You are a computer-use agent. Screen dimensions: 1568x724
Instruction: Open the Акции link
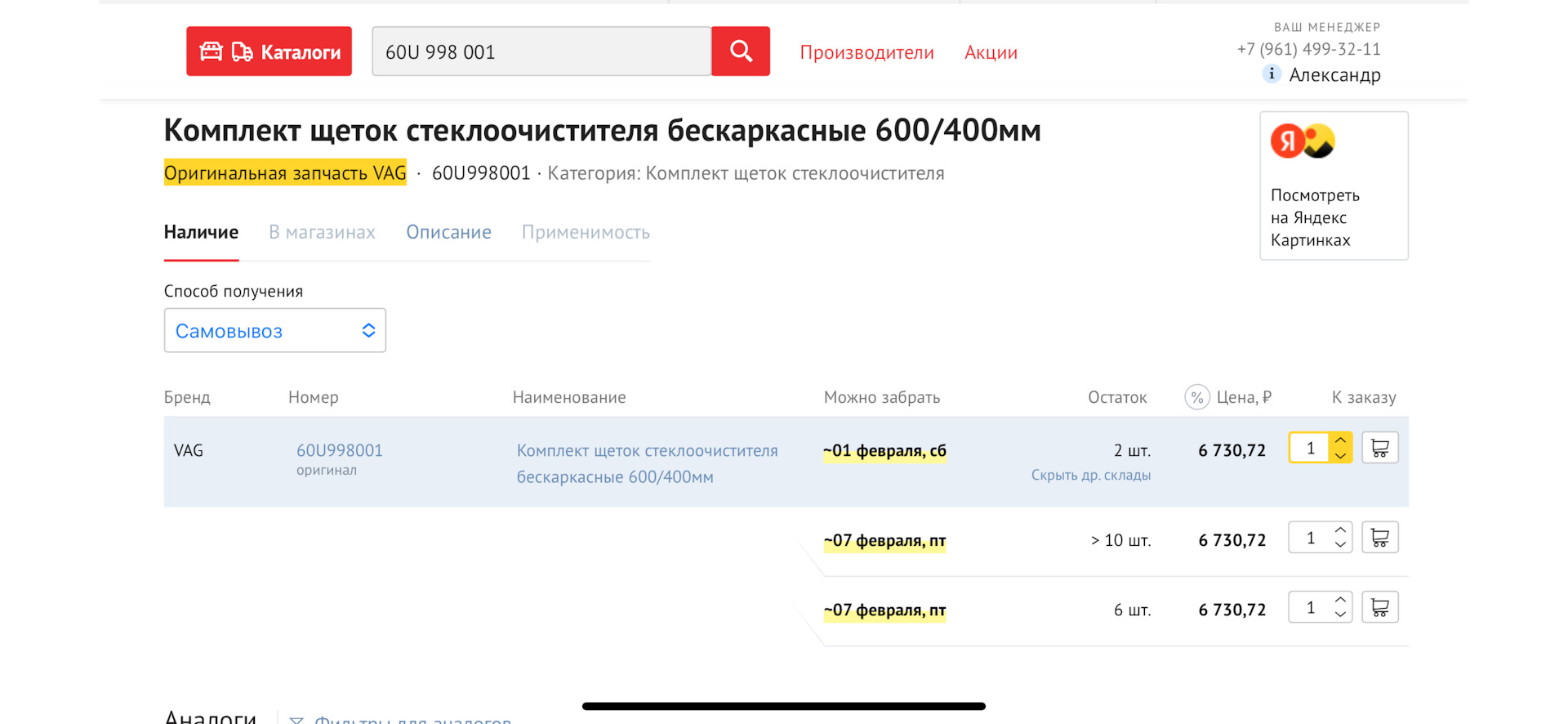[991, 52]
